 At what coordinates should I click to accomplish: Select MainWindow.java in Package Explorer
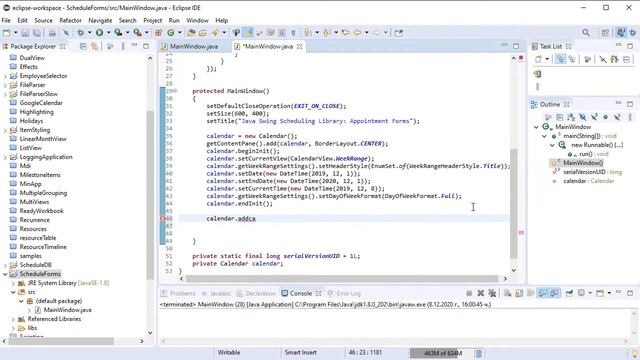pos(67,310)
